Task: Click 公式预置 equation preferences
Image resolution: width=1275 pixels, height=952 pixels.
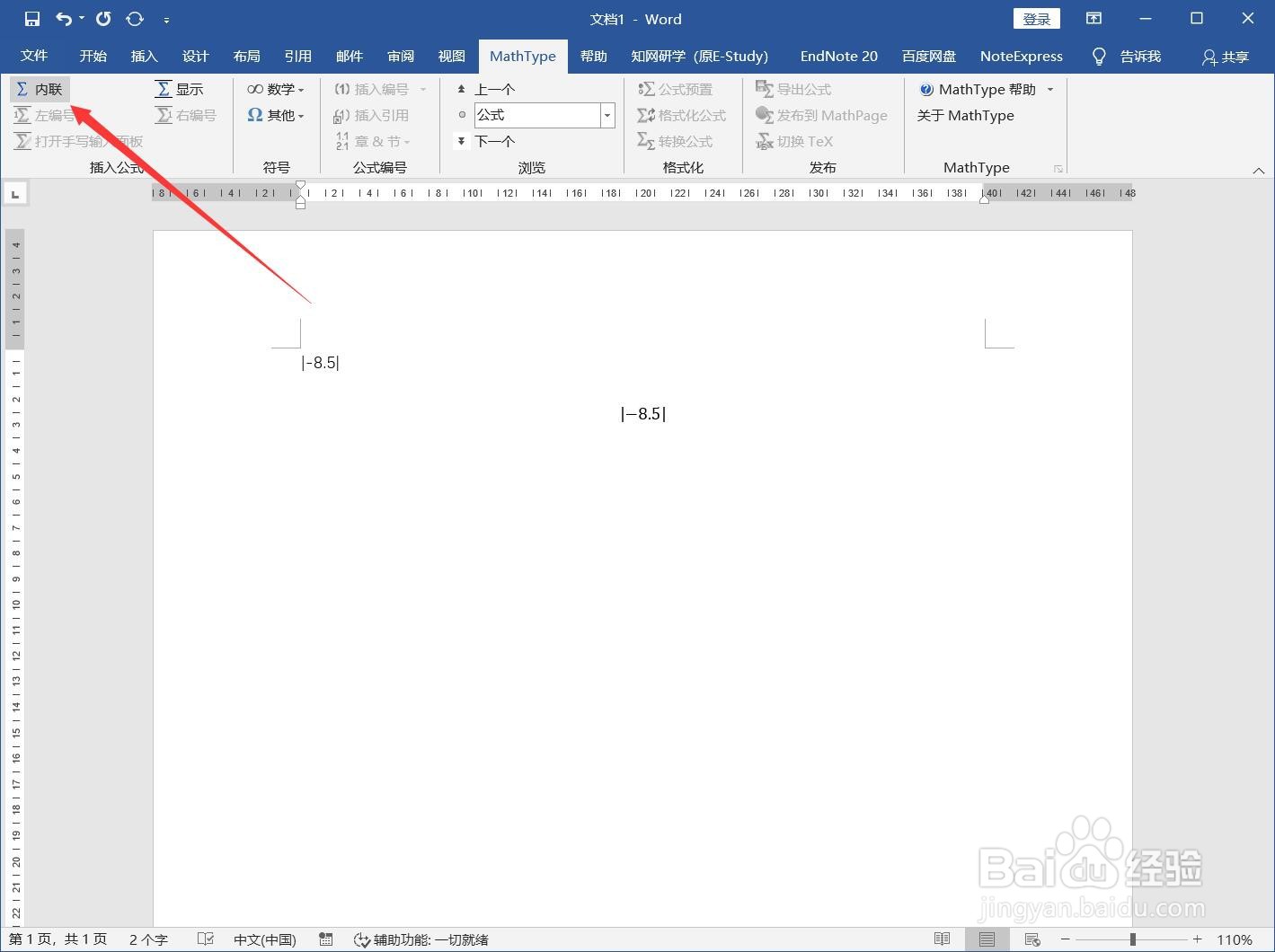Action: coord(675,89)
